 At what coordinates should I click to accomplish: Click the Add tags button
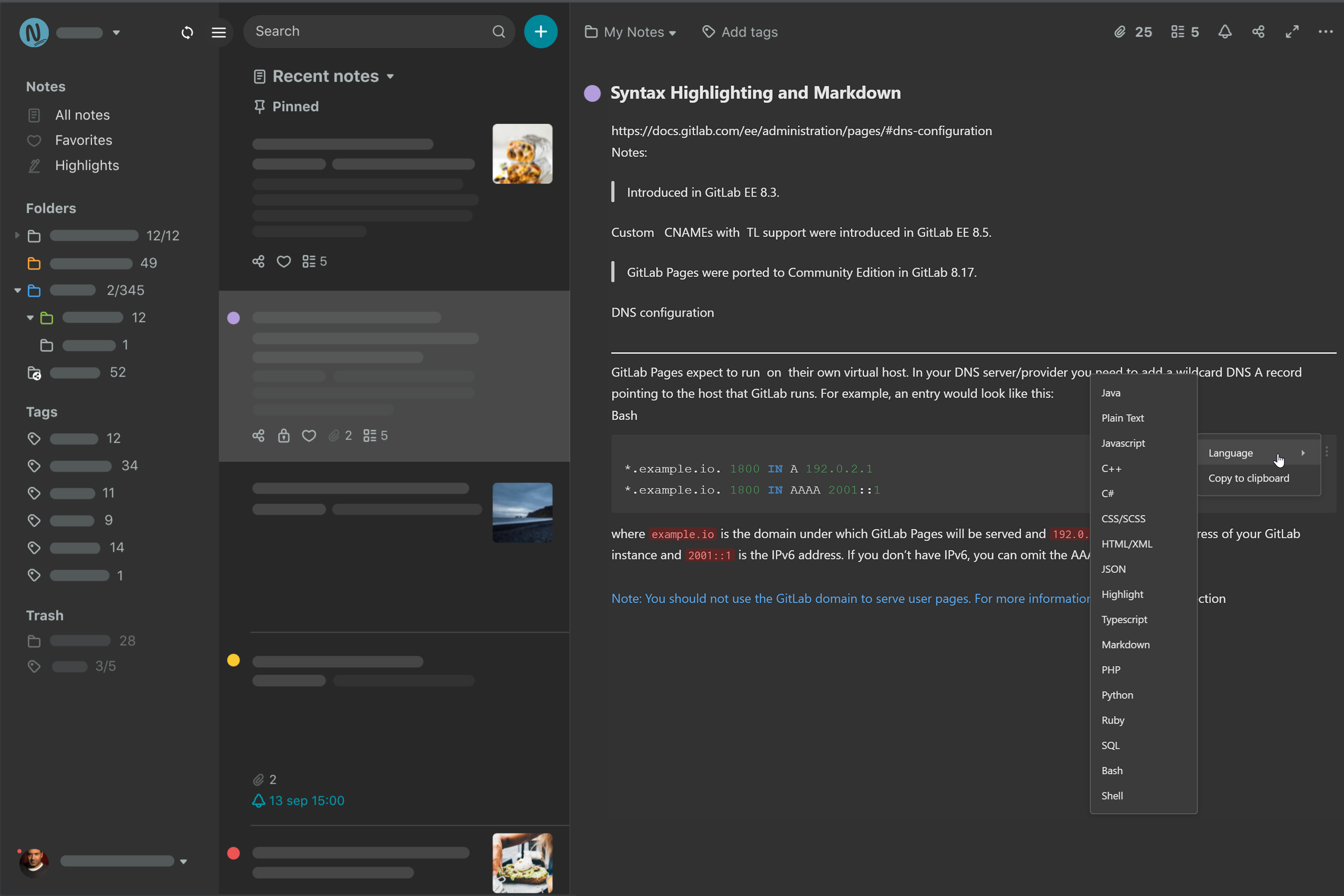(740, 32)
